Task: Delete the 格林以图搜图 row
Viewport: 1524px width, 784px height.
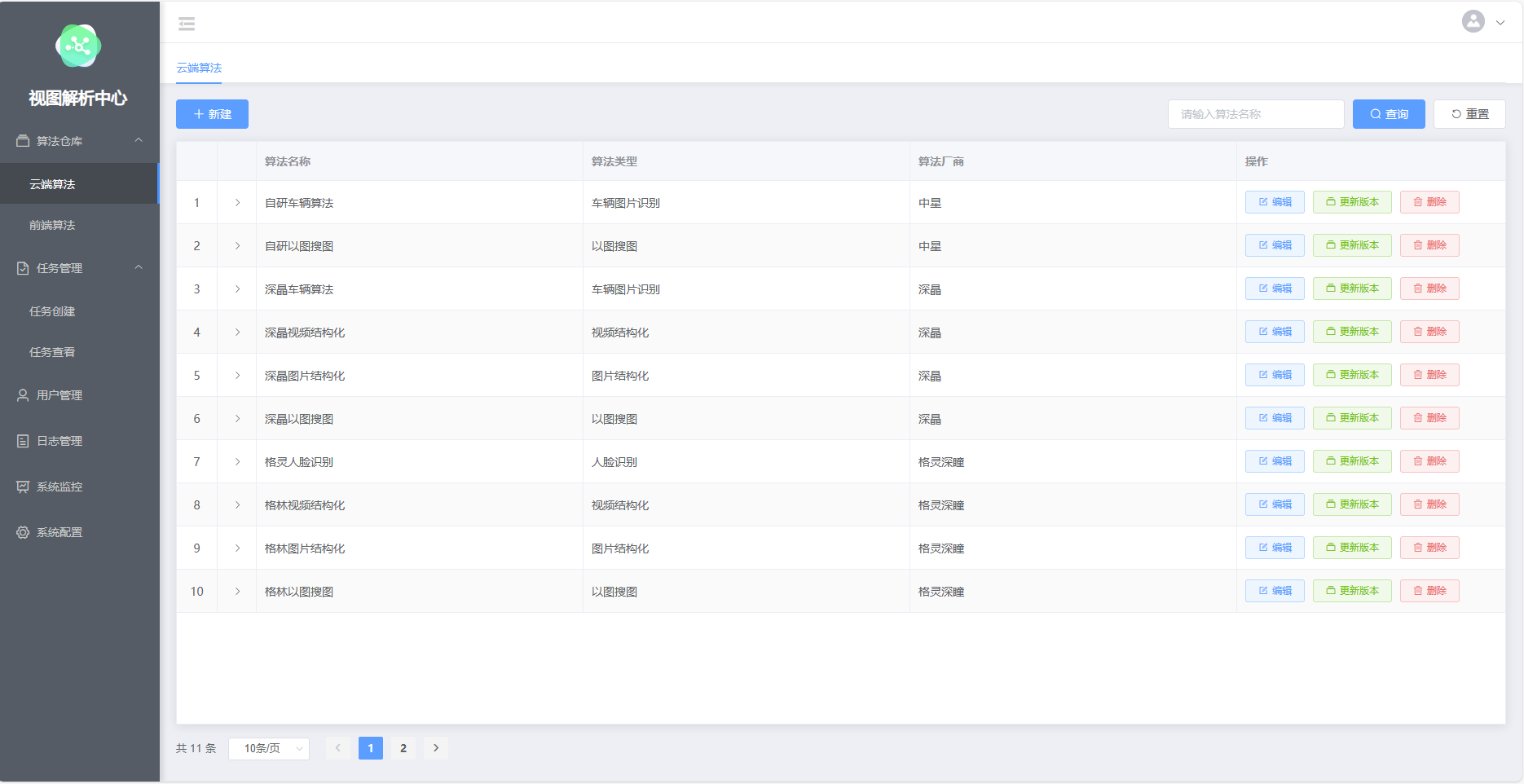Action: [1429, 591]
